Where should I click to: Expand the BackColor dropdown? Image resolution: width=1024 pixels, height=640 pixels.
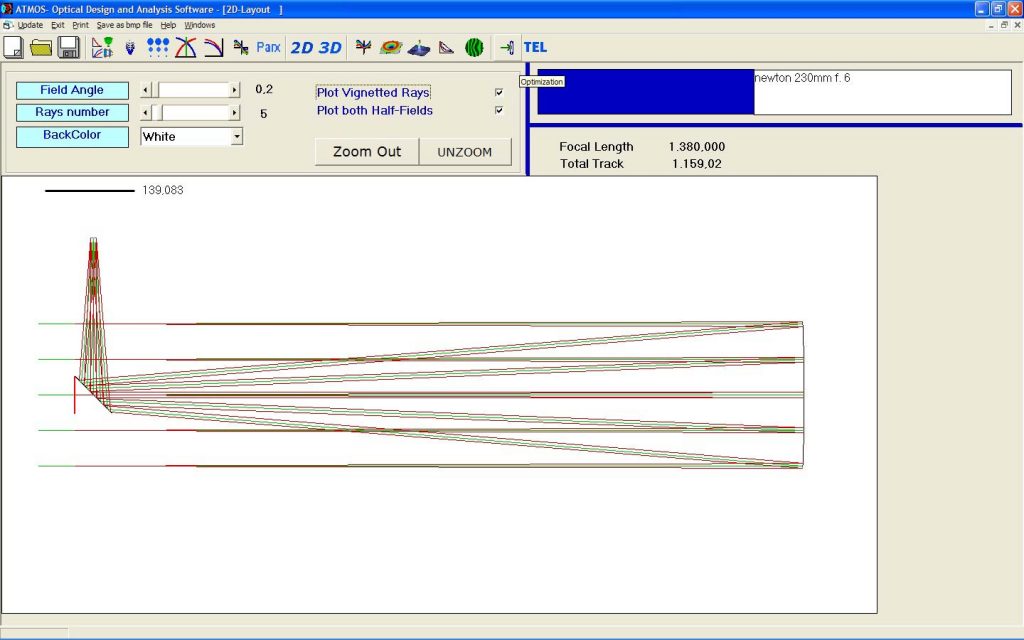click(x=236, y=136)
